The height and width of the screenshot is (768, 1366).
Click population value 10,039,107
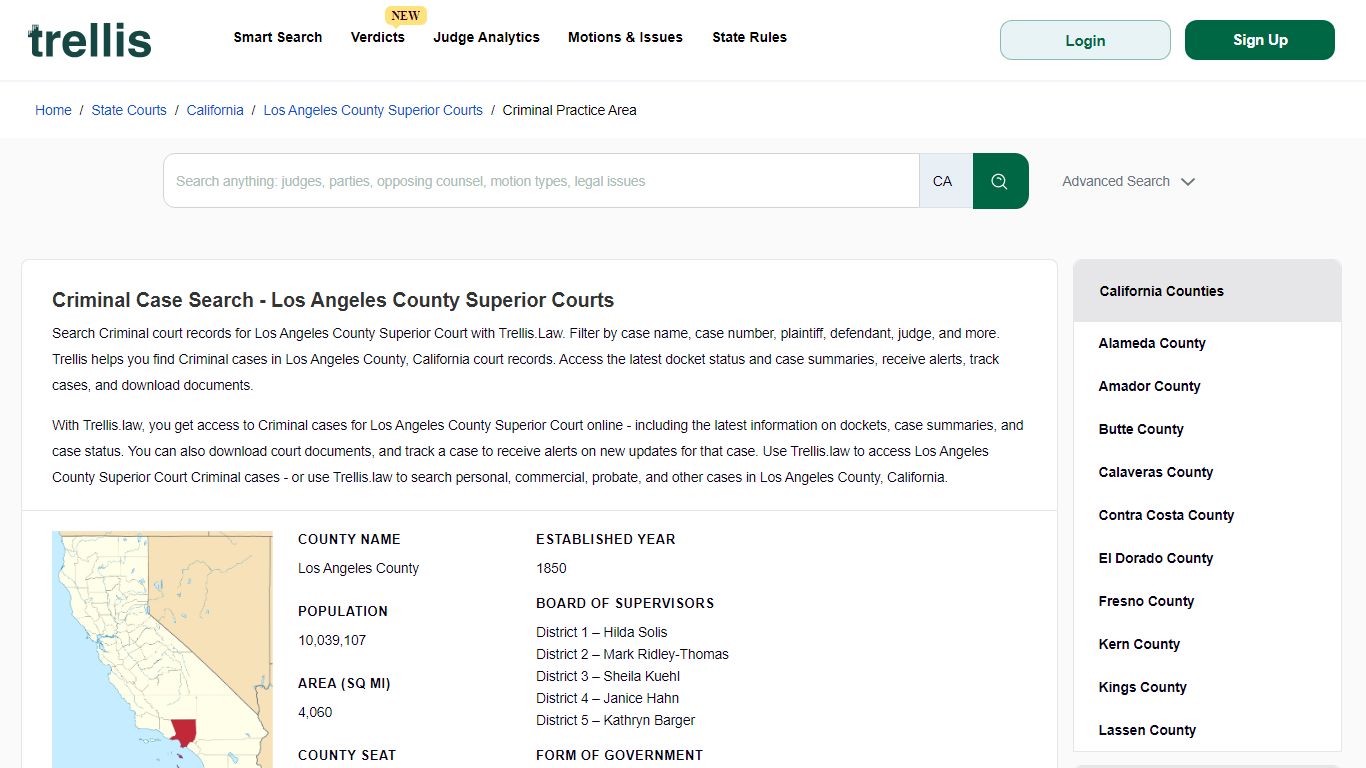(332, 640)
